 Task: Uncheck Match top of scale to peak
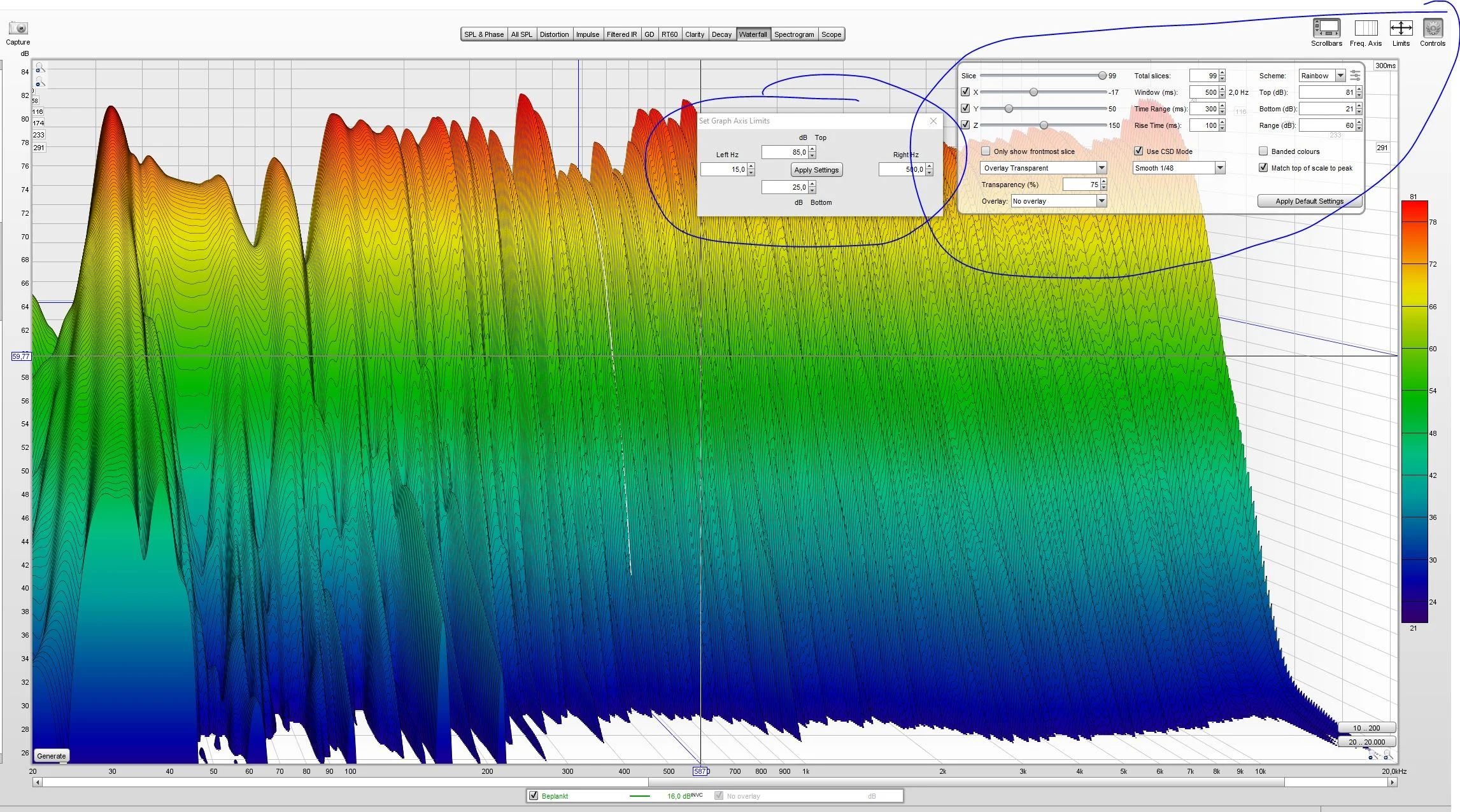[x=1263, y=168]
